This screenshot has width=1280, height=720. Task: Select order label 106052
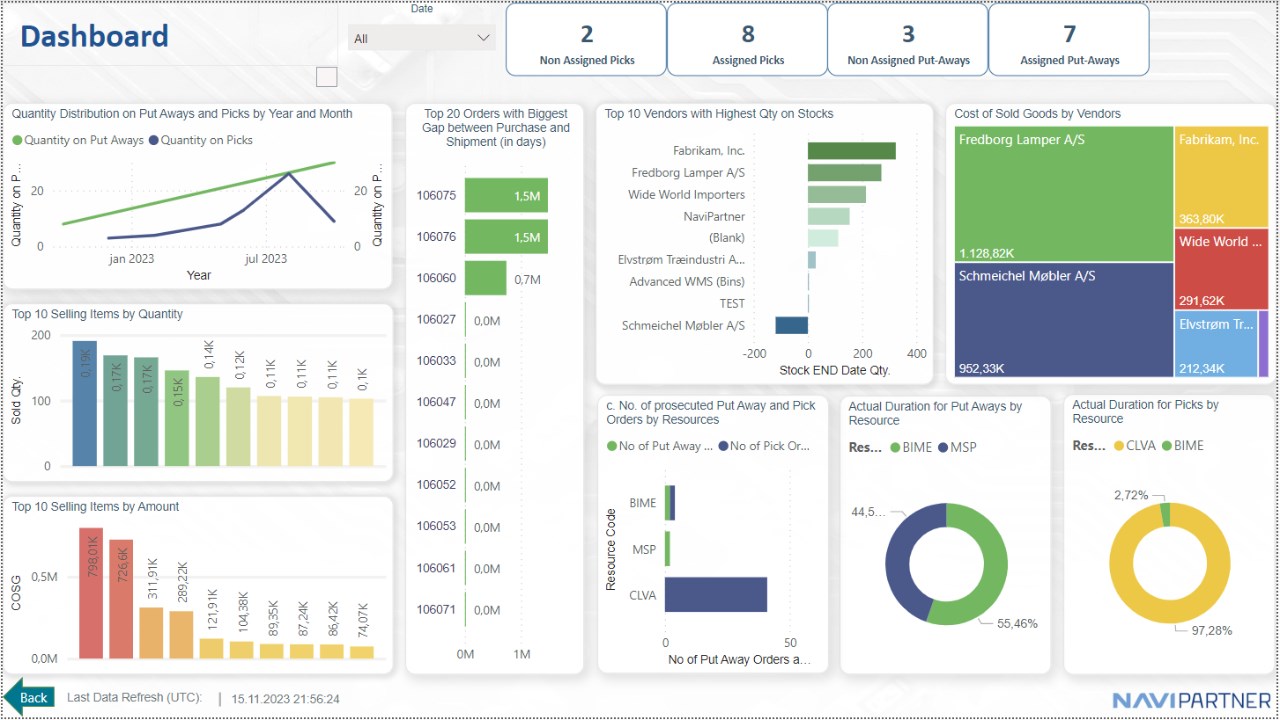click(436, 485)
